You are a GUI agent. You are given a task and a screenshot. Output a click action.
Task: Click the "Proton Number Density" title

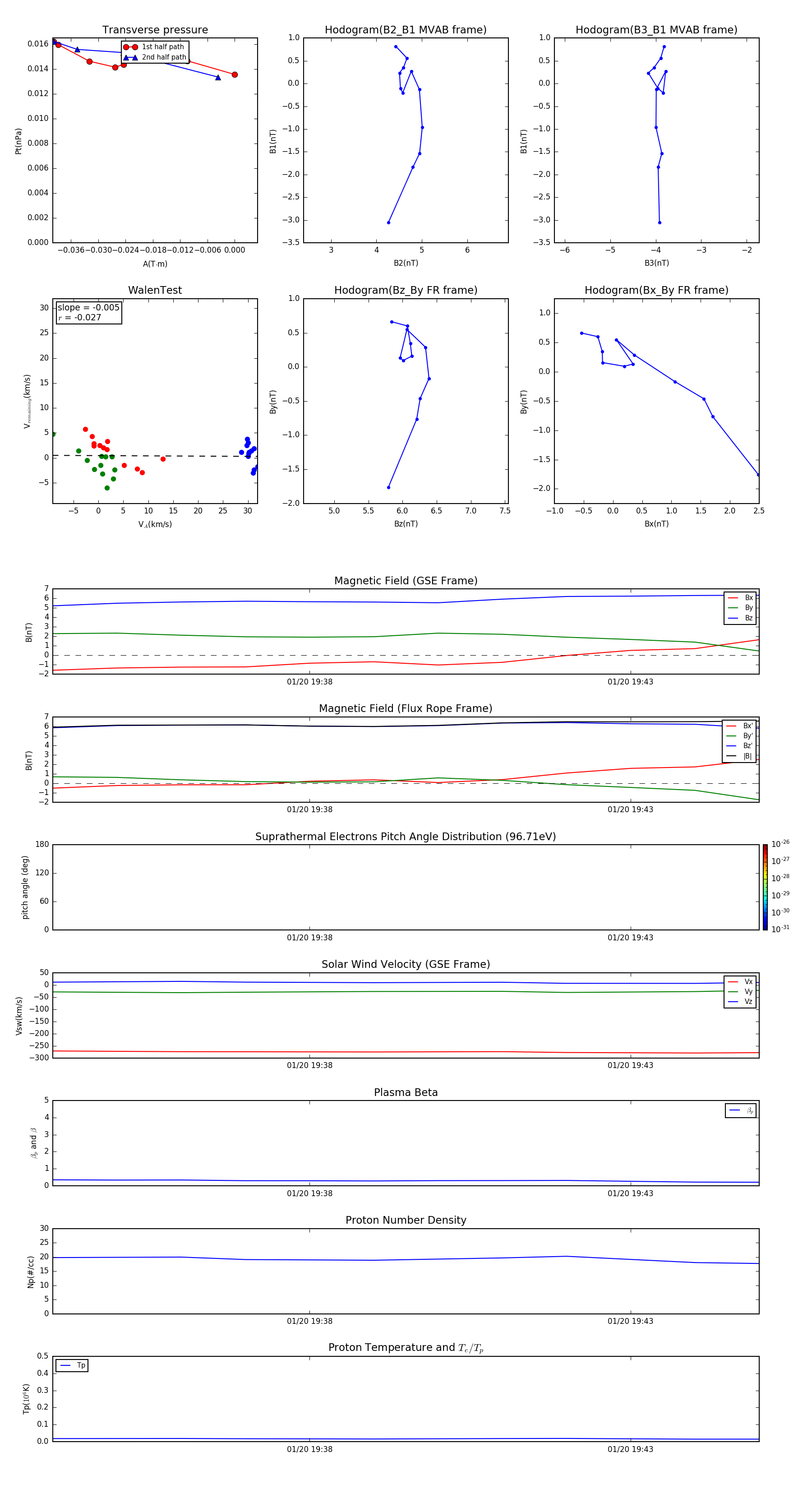[406, 1220]
